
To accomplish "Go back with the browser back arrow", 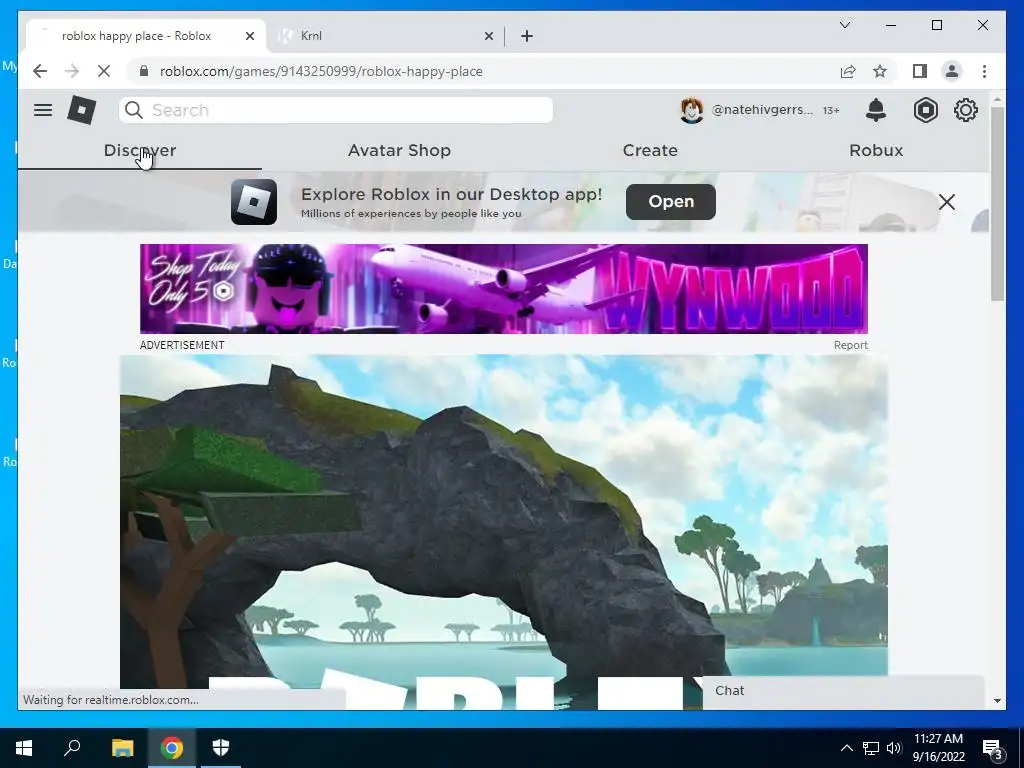I will [x=40, y=71].
